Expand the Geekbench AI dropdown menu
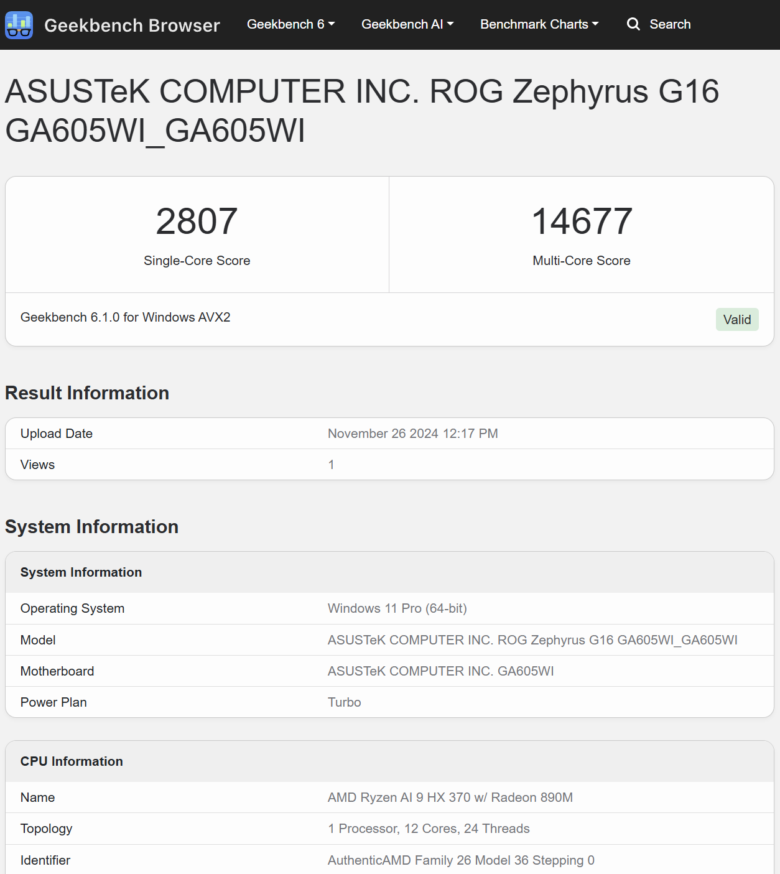Image resolution: width=780 pixels, height=874 pixels. (x=407, y=25)
